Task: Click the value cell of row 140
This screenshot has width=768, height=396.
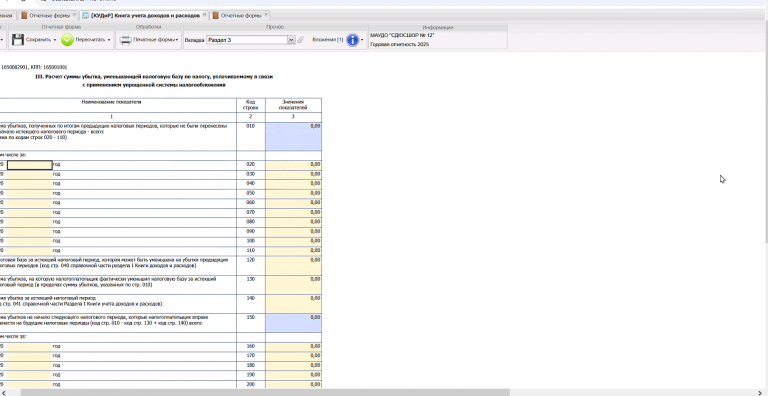Action: click(293, 303)
